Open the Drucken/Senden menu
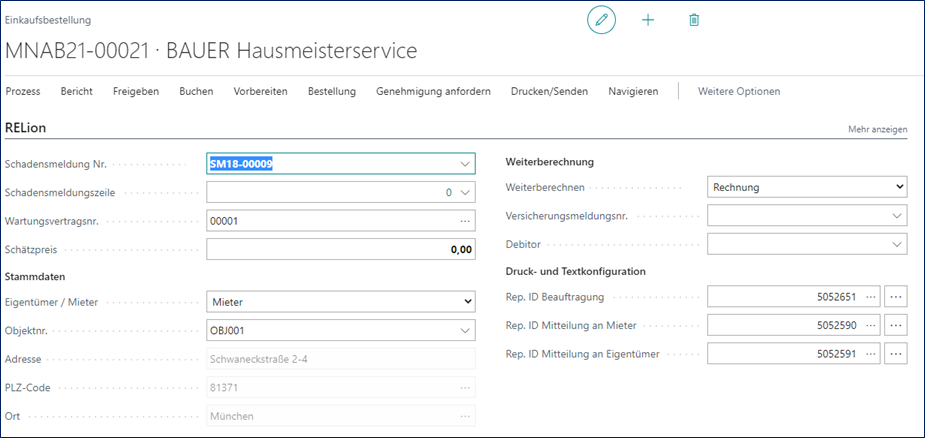This screenshot has height=438, width=925. 549,91
